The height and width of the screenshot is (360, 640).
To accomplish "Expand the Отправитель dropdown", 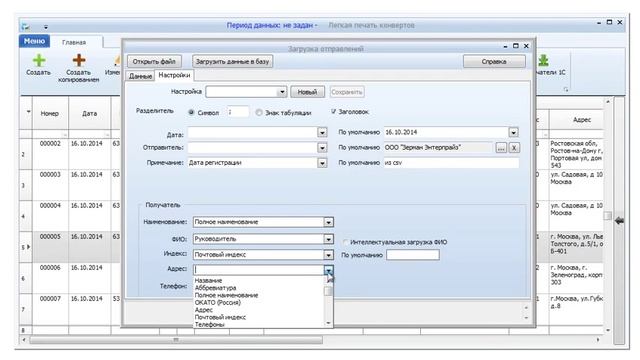I will 322,148.
